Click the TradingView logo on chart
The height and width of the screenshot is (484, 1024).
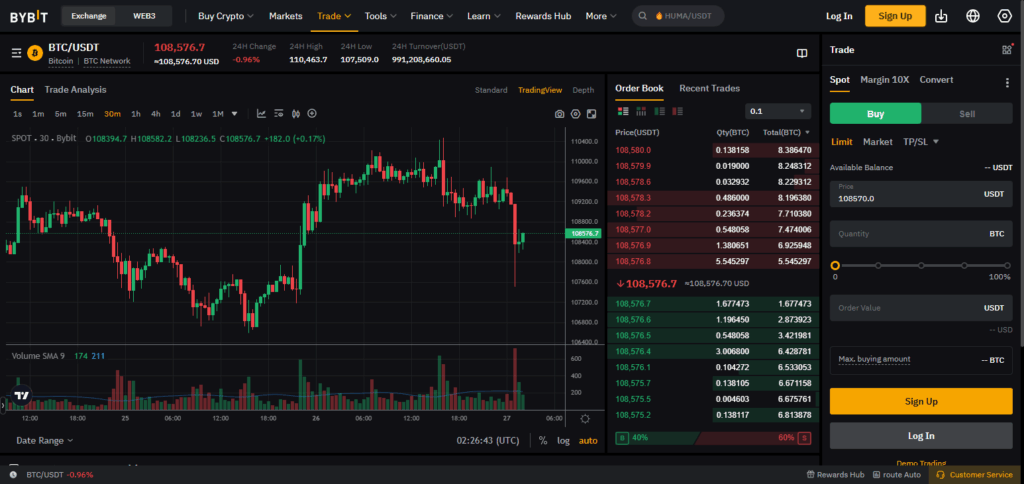point(22,395)
